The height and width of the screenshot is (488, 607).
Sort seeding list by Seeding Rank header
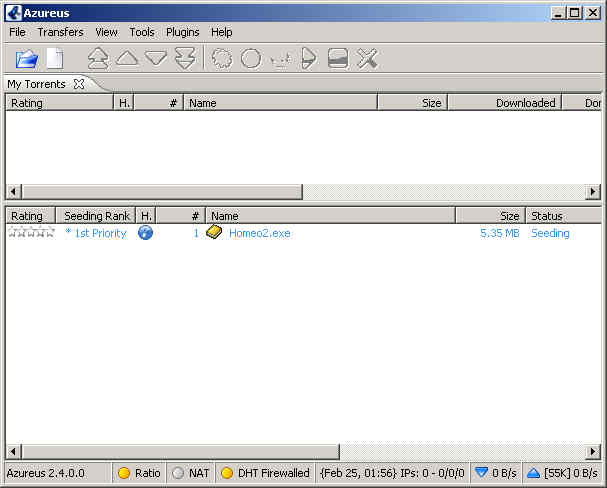point(96,216)
